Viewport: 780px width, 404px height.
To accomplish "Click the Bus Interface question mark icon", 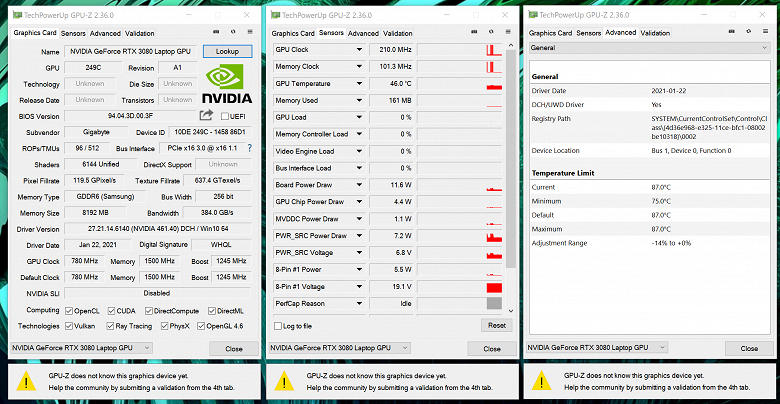I will click(x=250, y=148).
